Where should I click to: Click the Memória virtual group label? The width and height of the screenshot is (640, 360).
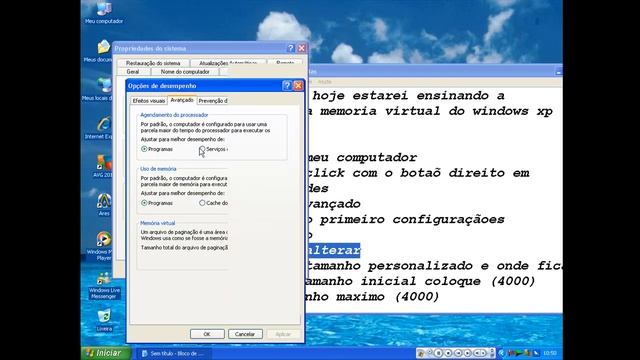tap(158, 223)
